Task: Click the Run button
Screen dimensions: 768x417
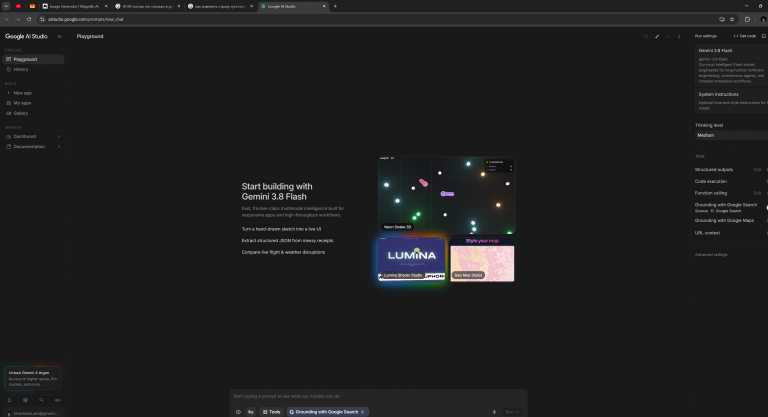Action: 512,412
